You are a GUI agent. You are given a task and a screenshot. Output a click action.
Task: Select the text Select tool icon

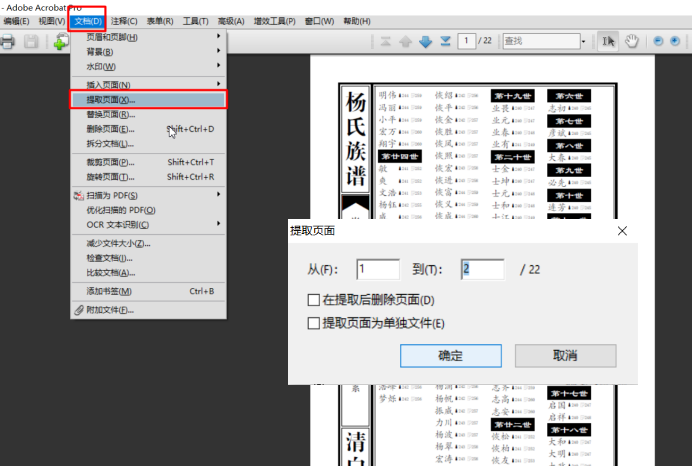coord(609,41)
